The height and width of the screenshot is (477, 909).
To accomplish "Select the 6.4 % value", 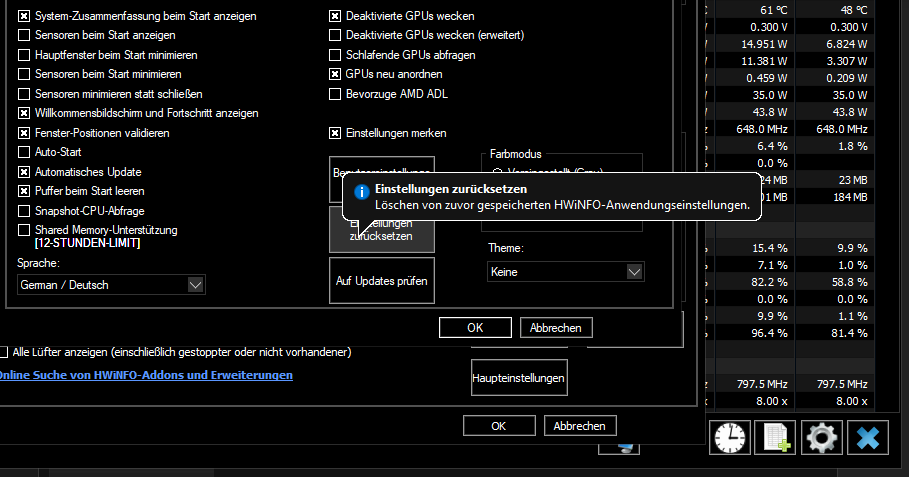I will pyautogui.click(x=772, y=146).
